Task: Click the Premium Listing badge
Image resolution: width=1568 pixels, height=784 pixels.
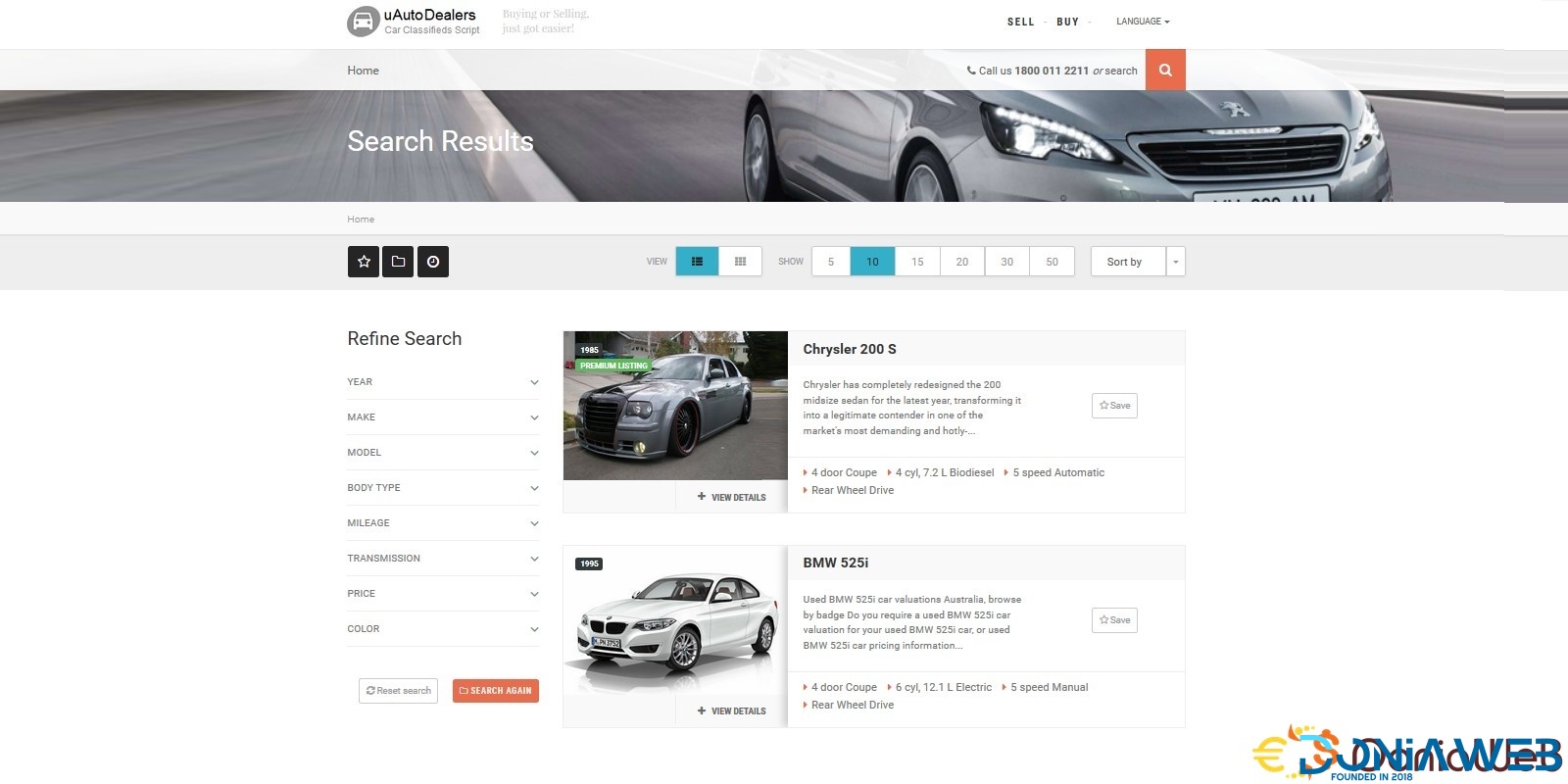Action: click(x=613, y=366)
